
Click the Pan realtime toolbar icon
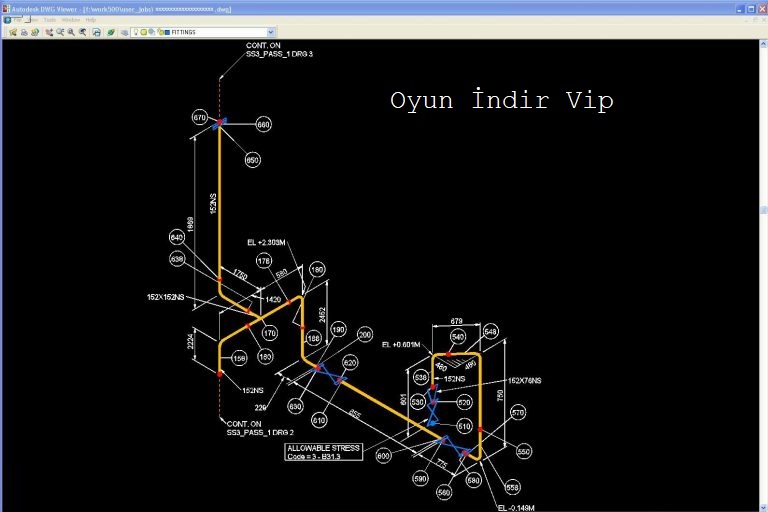[x=49, y=32]
